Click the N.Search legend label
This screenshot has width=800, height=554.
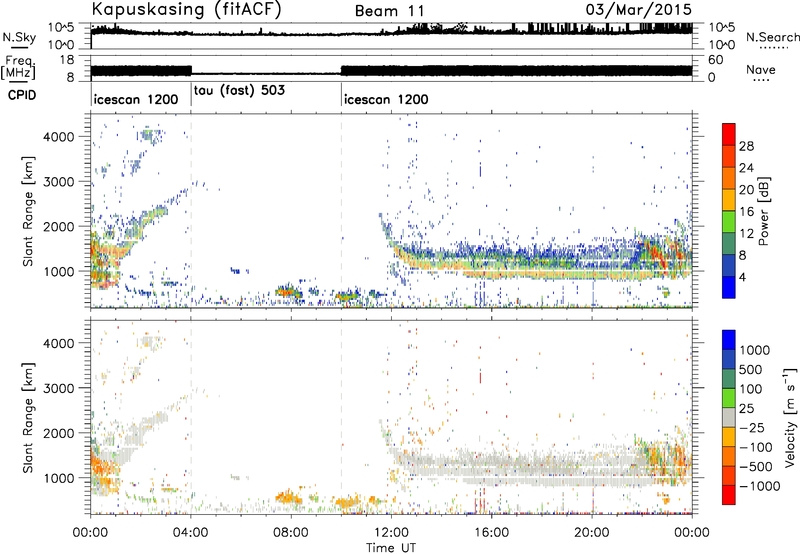(x=772, y=37)
